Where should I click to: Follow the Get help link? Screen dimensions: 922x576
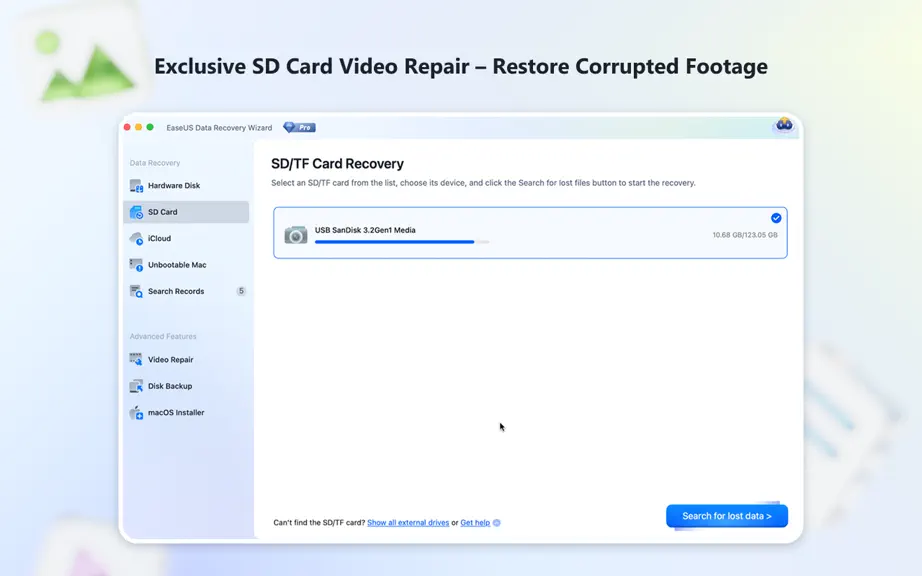coord(475,523)
